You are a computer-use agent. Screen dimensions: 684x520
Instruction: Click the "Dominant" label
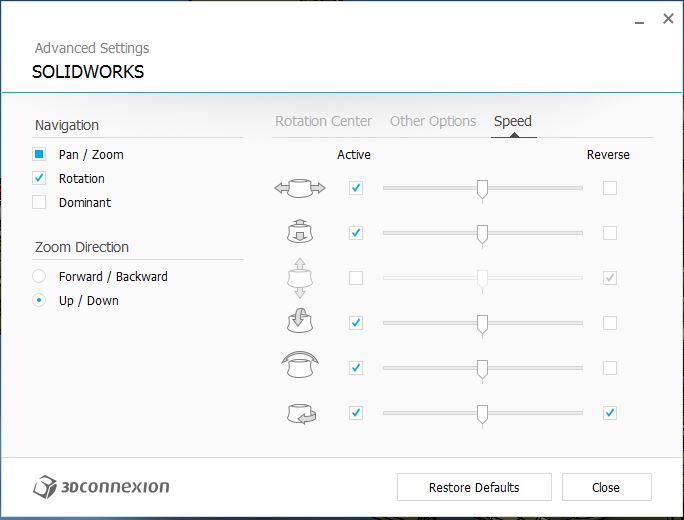85,203
